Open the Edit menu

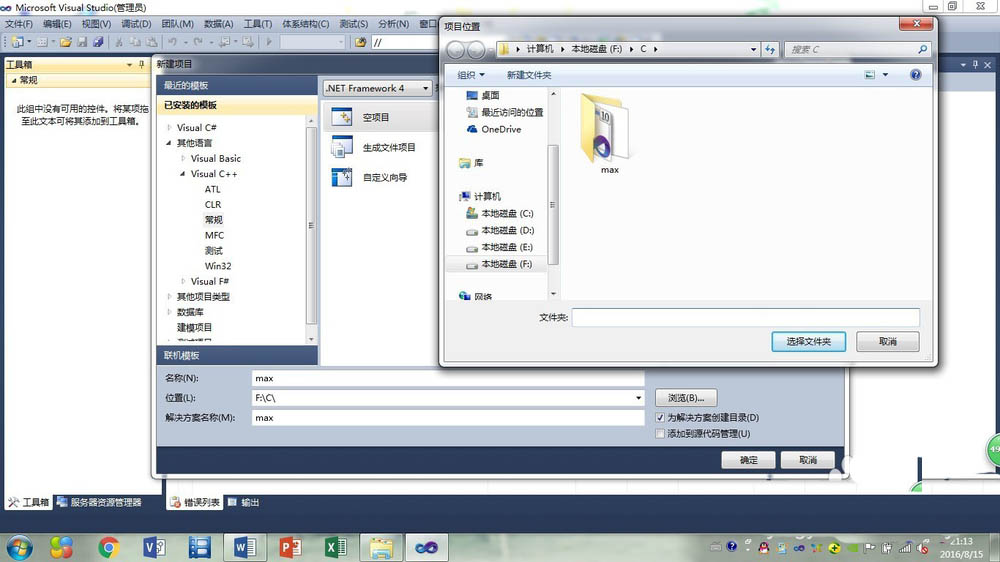(x=57, y=24)
